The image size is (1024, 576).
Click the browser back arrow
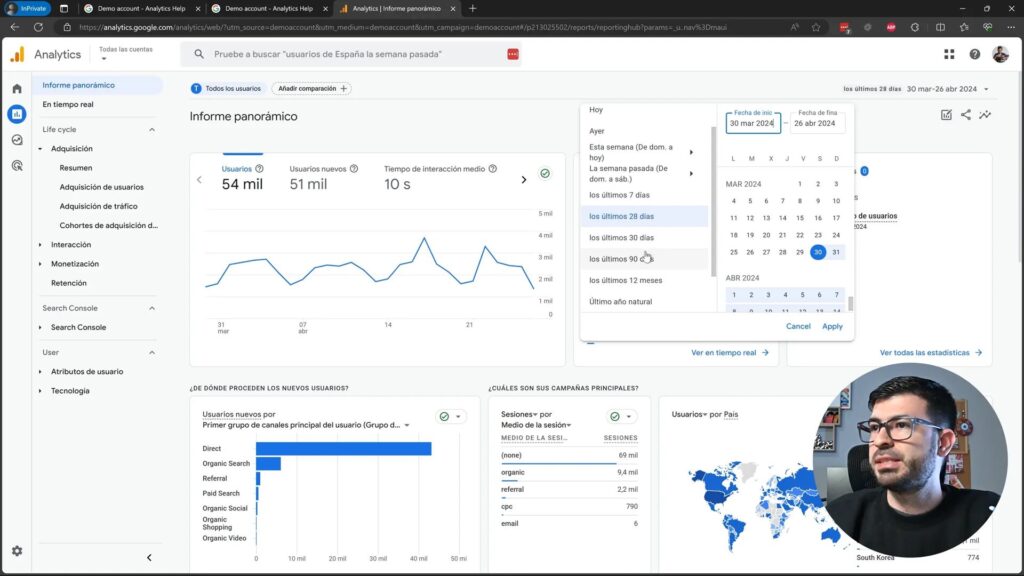[x=14, y=27]
